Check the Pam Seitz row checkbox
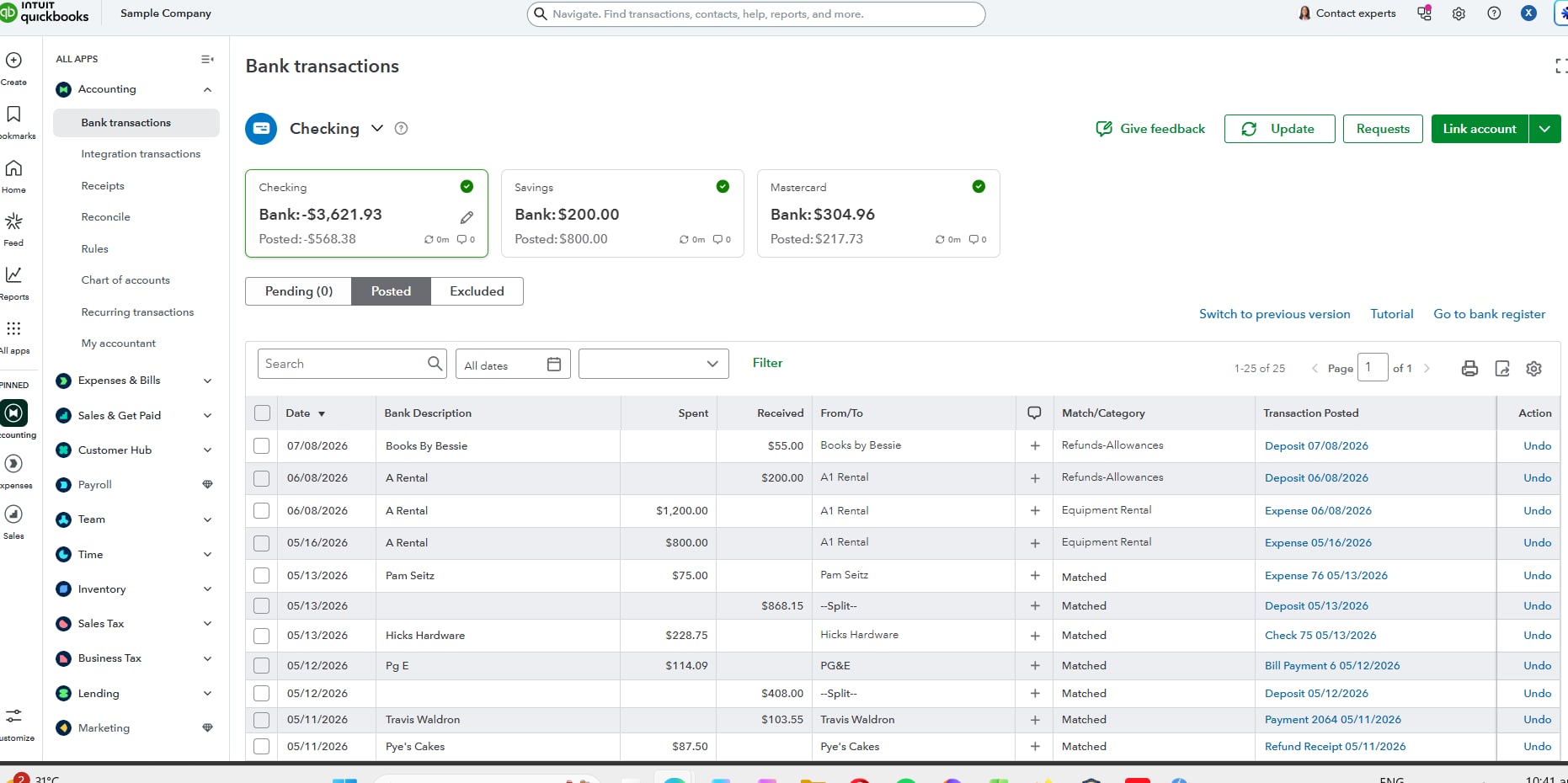 coord(262,576)
